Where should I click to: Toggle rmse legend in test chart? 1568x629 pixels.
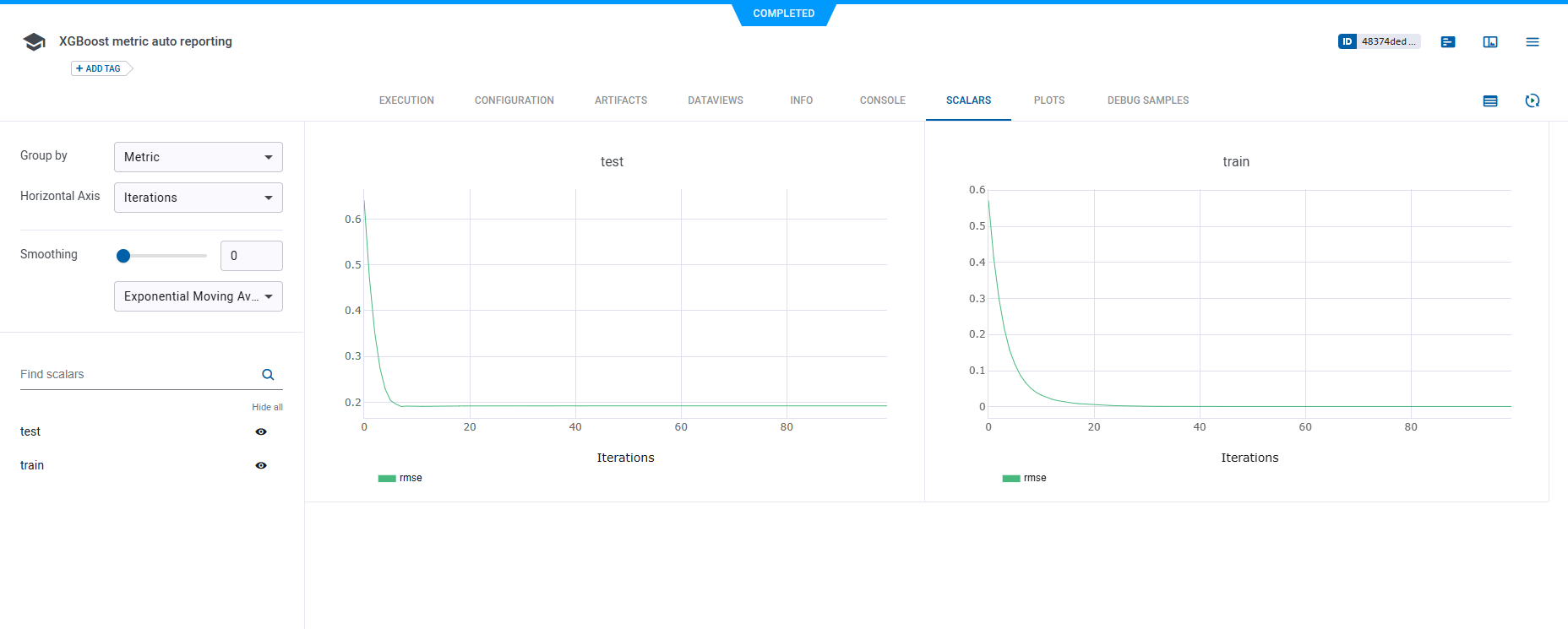pyautogui.click(x=400, y=478)
